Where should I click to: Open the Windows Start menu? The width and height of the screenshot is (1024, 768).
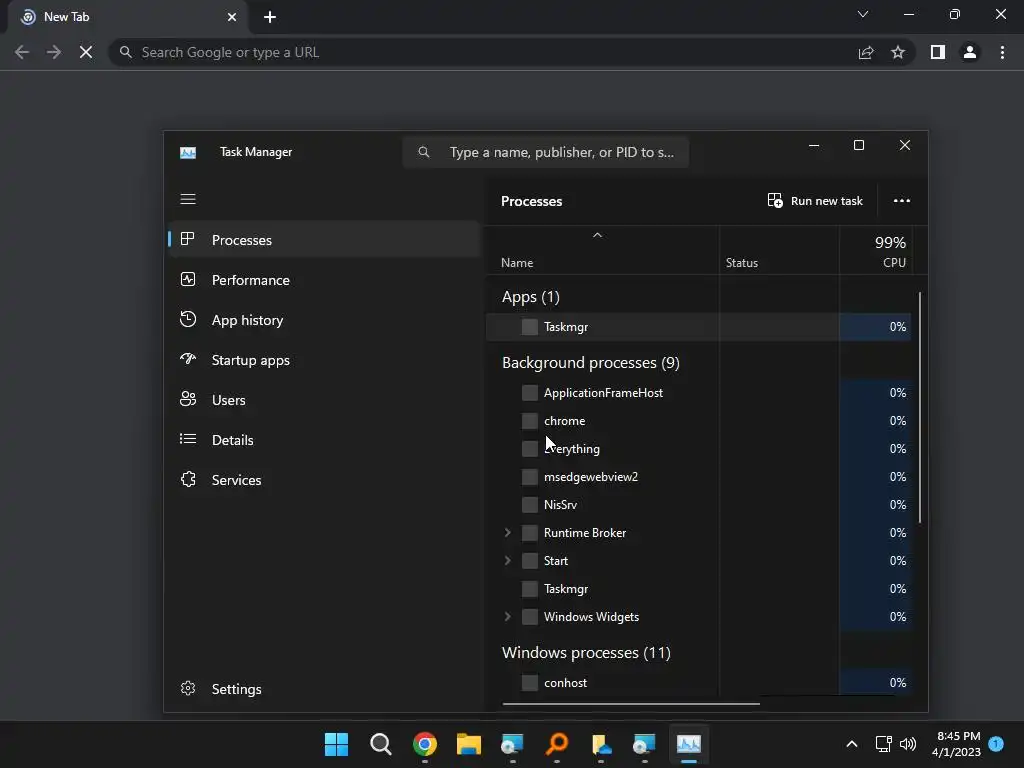[x=336, y=744]
